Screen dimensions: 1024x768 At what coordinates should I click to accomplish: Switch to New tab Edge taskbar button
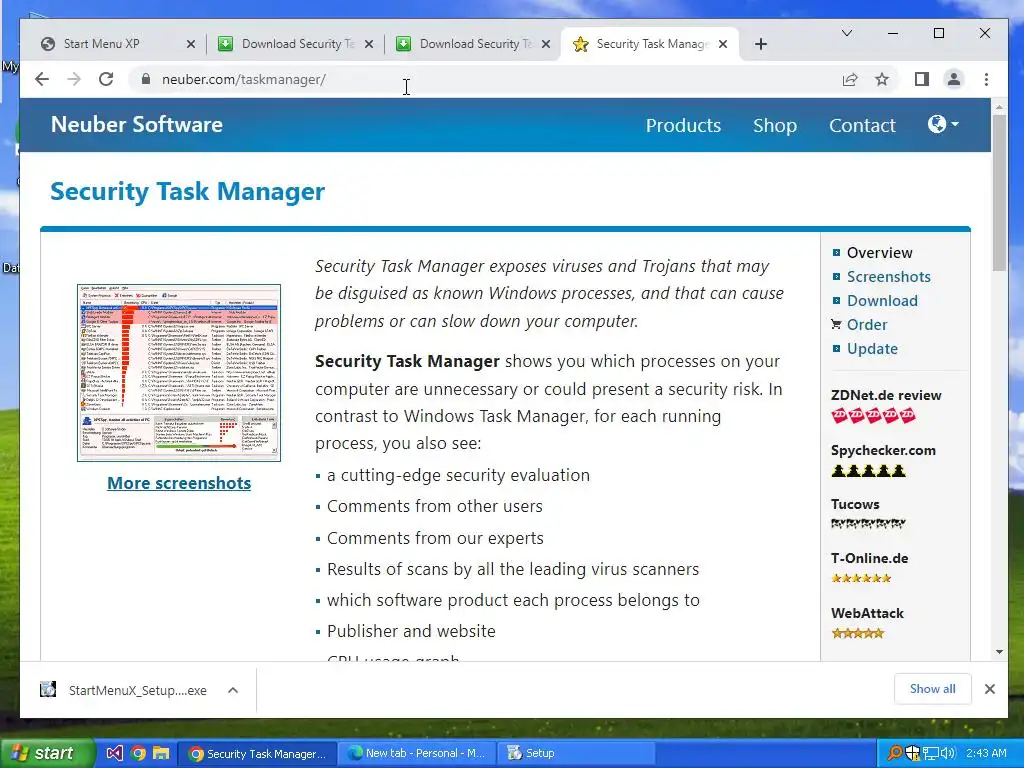coord(417,754)
